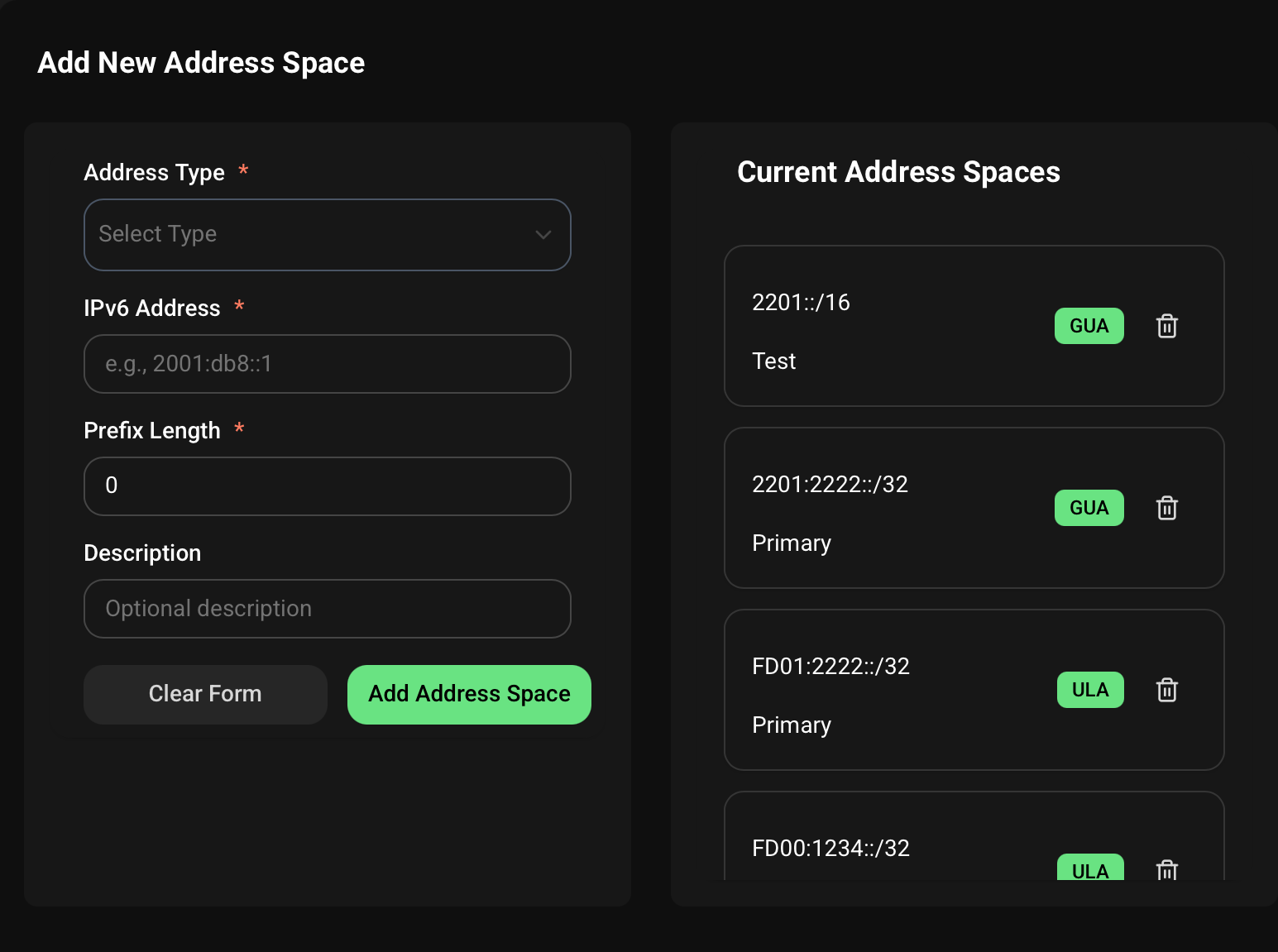Click the Test description text
Viewport: 1278px width, 952px height.
pyautogui.click(x=773, y=361)
